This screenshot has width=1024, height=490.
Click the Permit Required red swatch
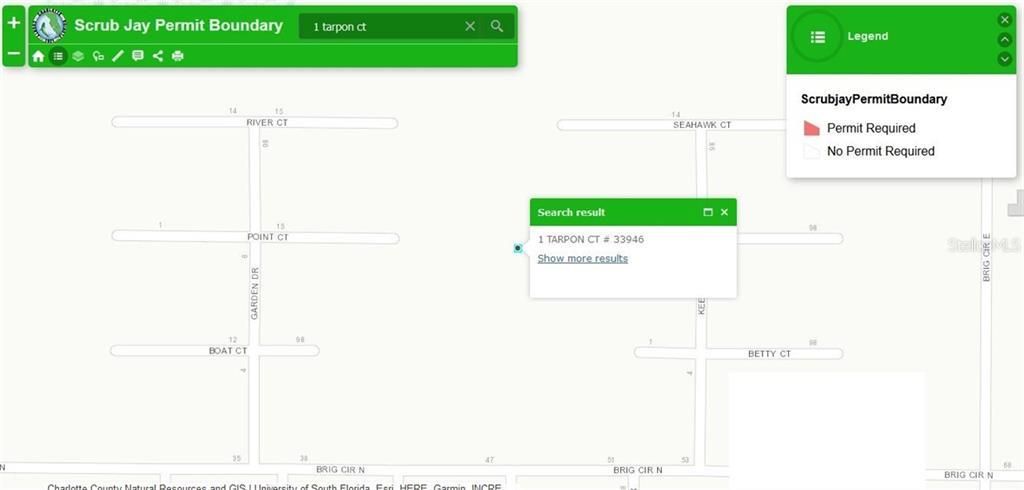tap(811, 128)
